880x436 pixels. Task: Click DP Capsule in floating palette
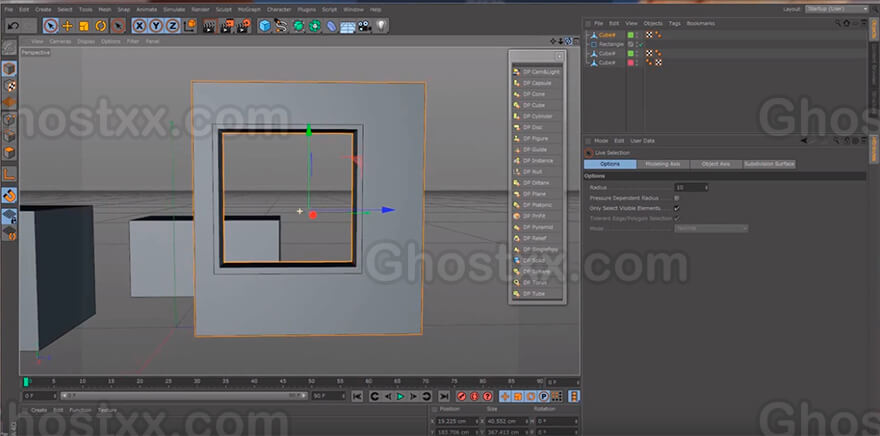(x=537, y=83)
